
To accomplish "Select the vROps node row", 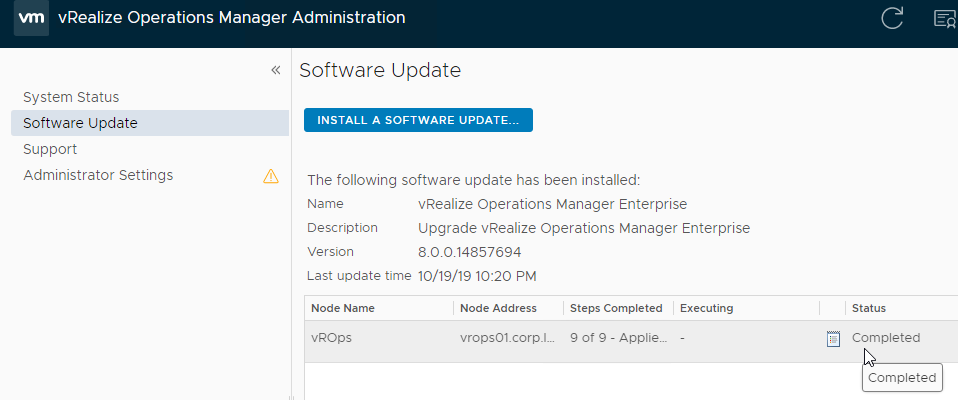I will point(631,338).
